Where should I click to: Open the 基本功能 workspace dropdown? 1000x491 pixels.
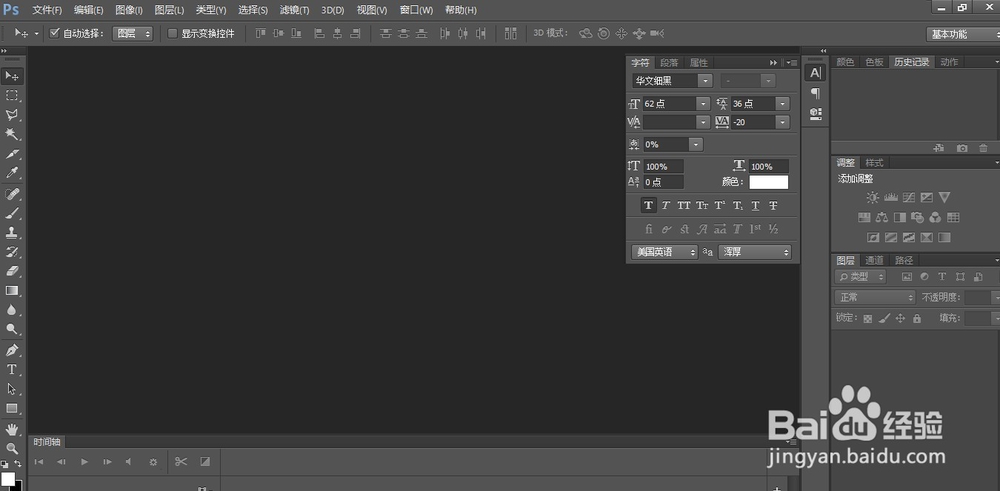pyautogui.click(x=962, y=34)
